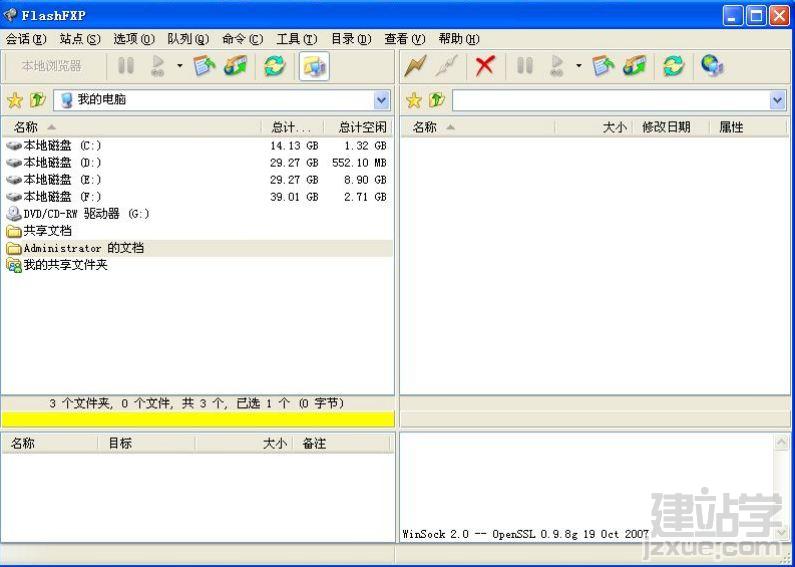The width and height of the screenshot is (795, 567).
Task: Click the queue 大小 column header
Action: pyautogui.click(x=244, y=444)
